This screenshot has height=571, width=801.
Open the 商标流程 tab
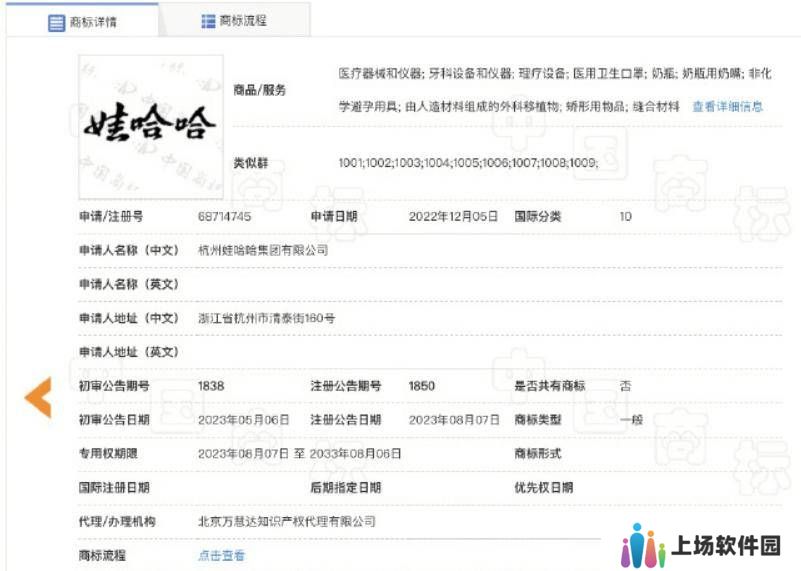pos(234,20)
